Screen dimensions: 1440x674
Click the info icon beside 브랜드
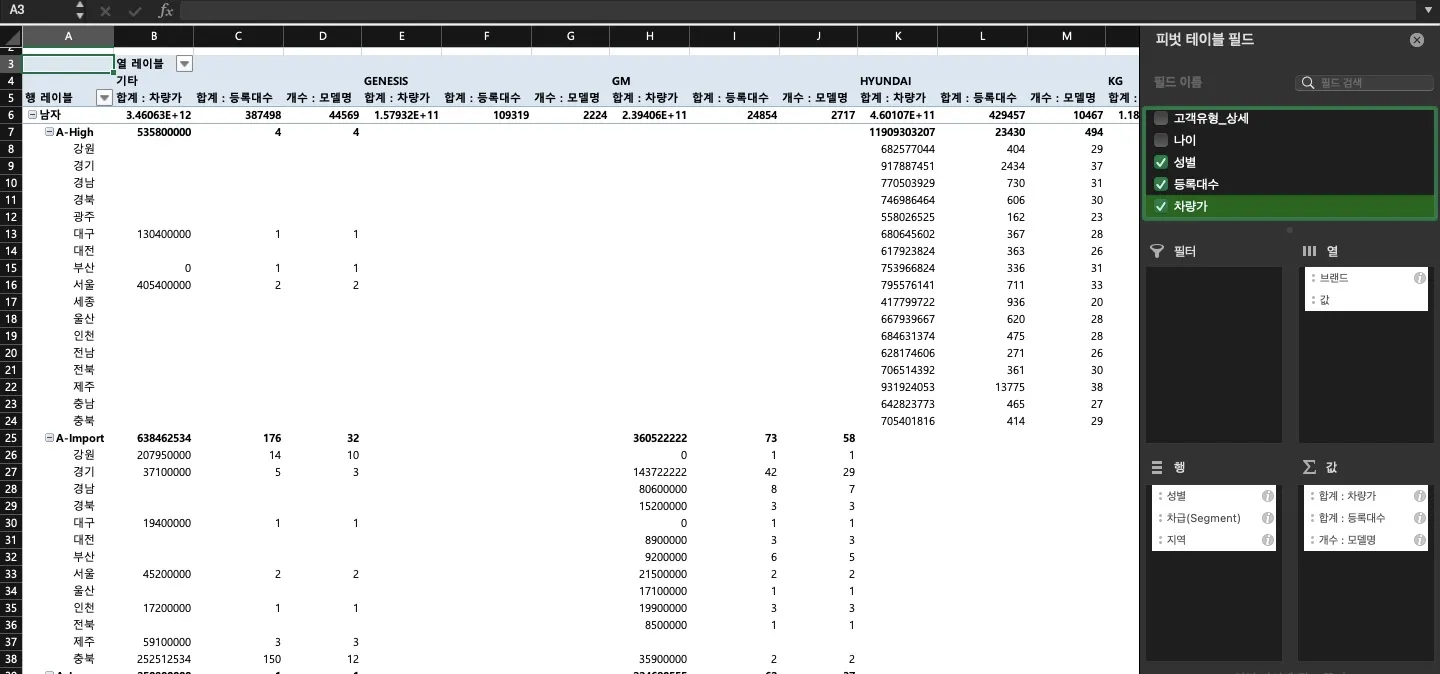[1419, 278]
